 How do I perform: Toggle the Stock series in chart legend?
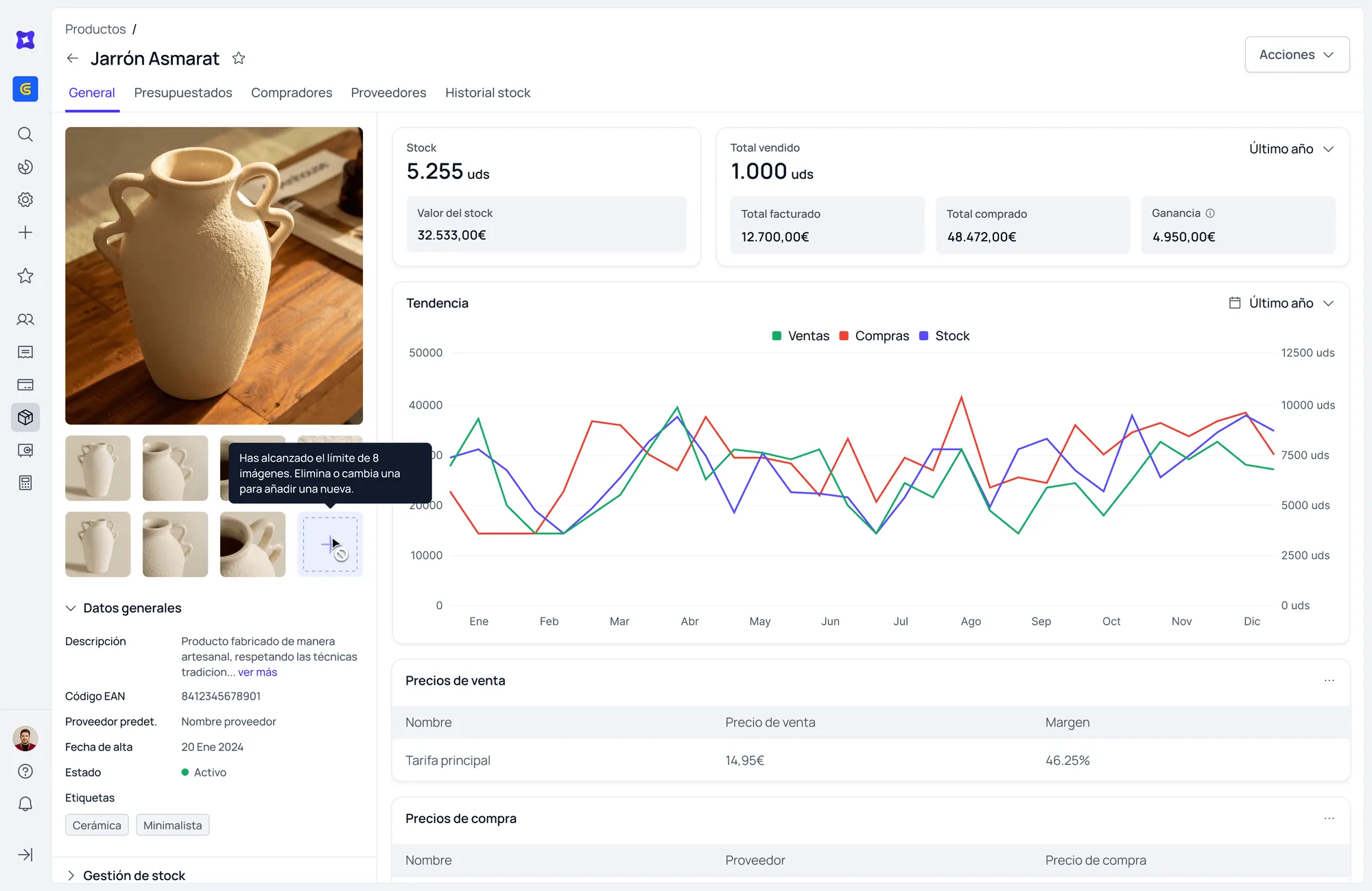click(944, 336)
